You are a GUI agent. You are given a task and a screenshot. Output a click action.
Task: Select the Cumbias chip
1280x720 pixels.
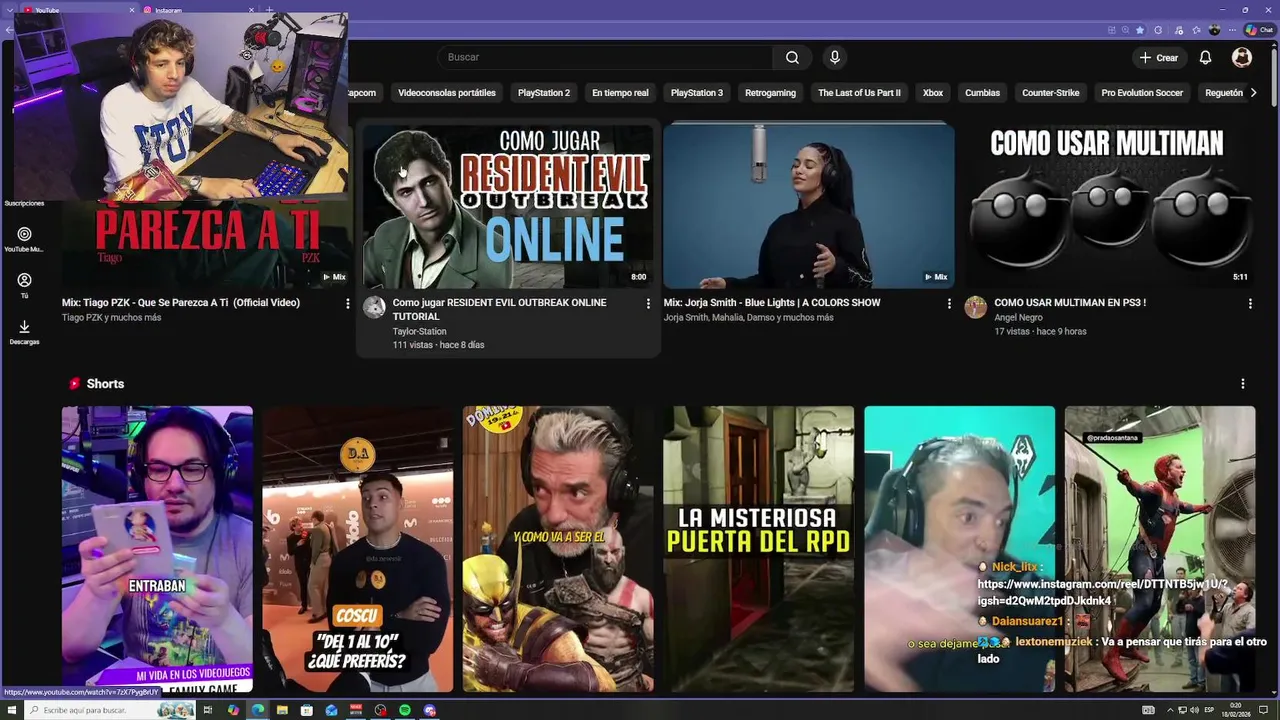982,93
